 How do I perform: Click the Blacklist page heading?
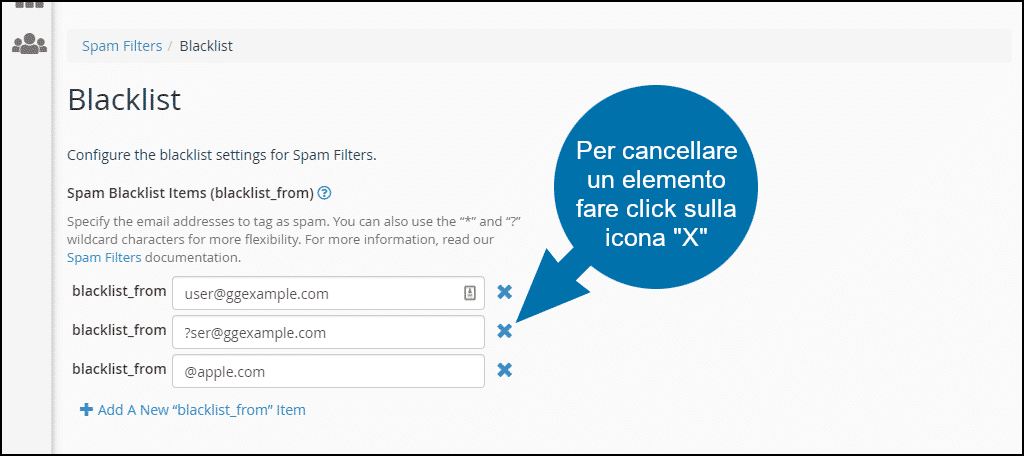coord(124,101)
